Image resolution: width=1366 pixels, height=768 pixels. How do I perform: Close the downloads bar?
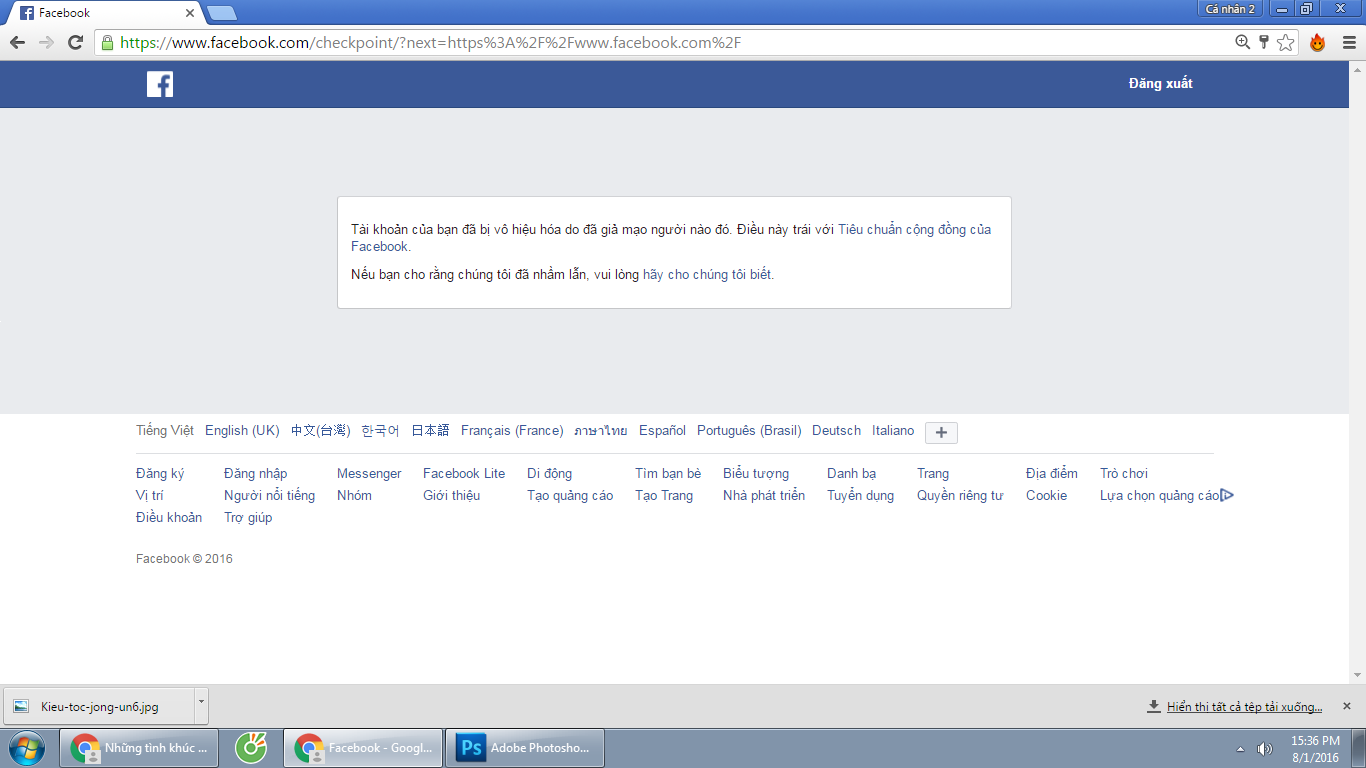click(1346, 706)
